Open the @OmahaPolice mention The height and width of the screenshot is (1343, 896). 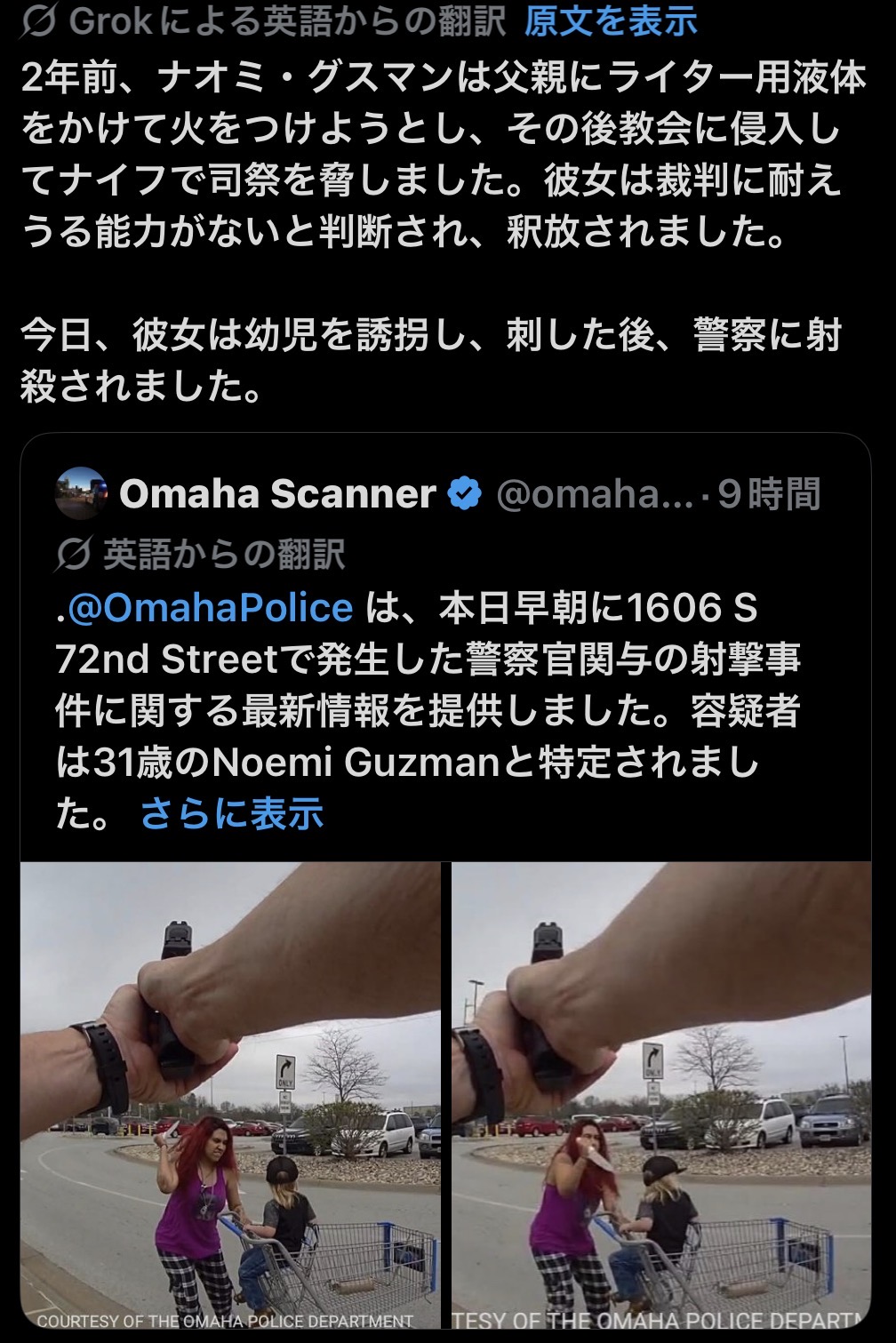coord(211,608)
